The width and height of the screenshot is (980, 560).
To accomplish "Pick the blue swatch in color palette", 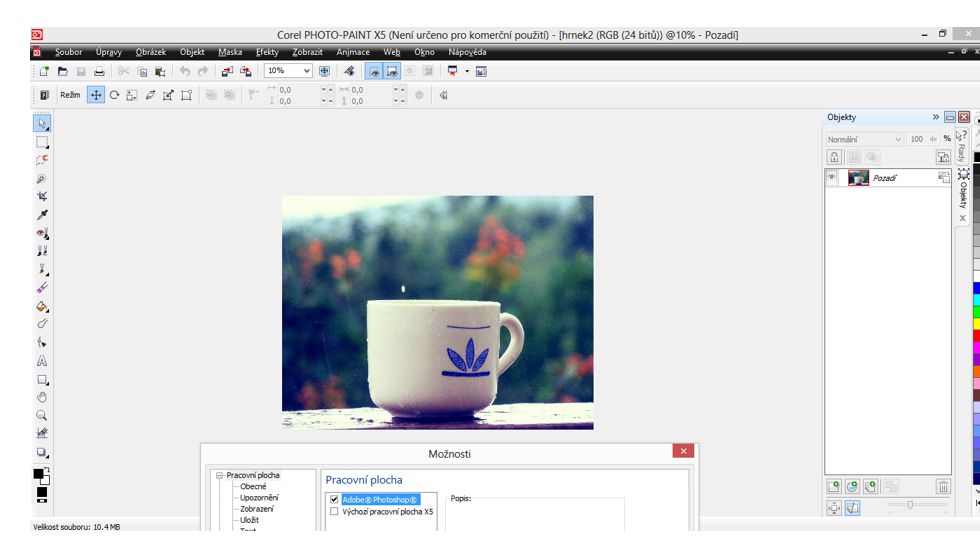I will (x=976, y=288).
